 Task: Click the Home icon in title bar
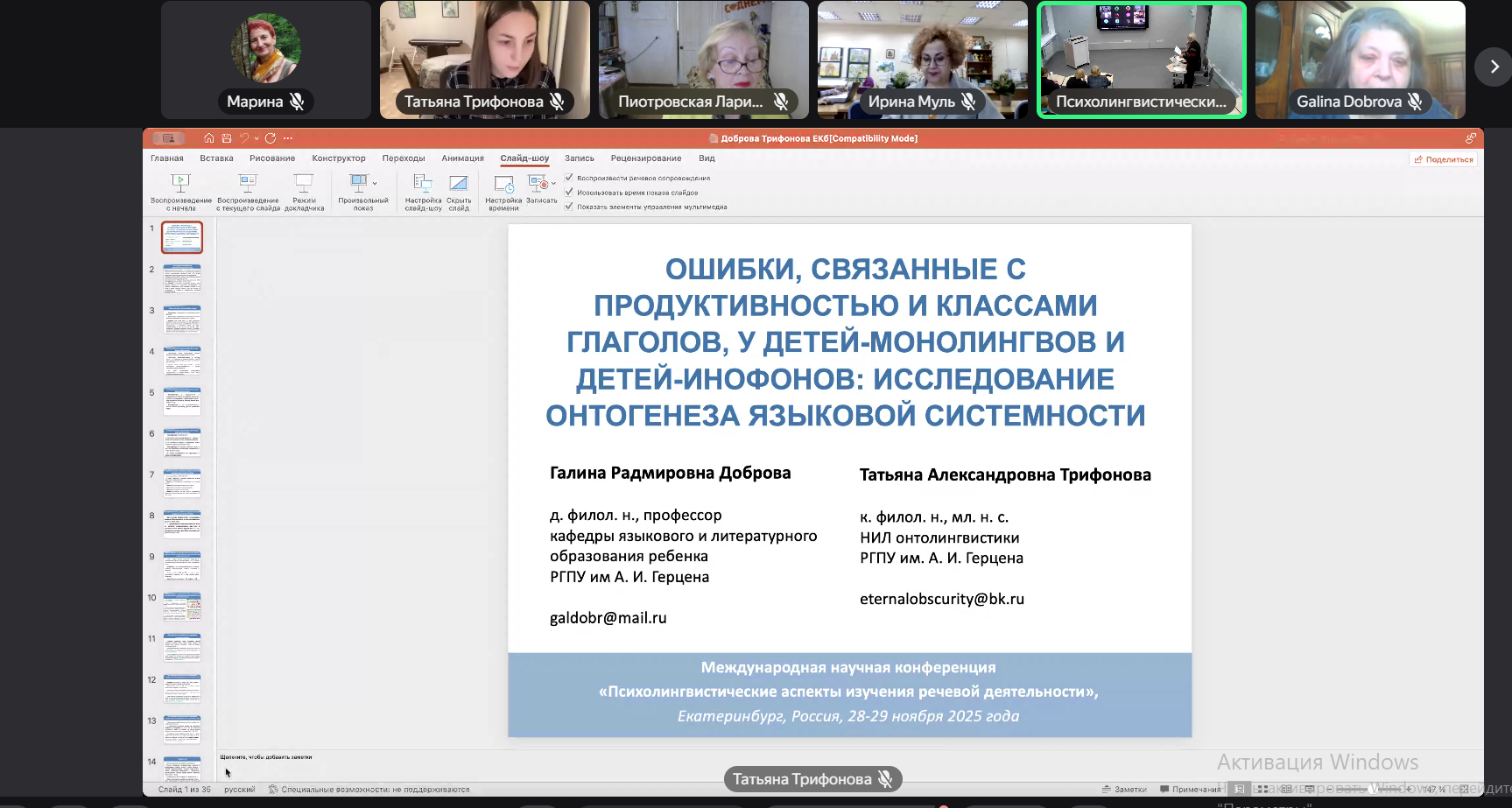click(208, 138)
